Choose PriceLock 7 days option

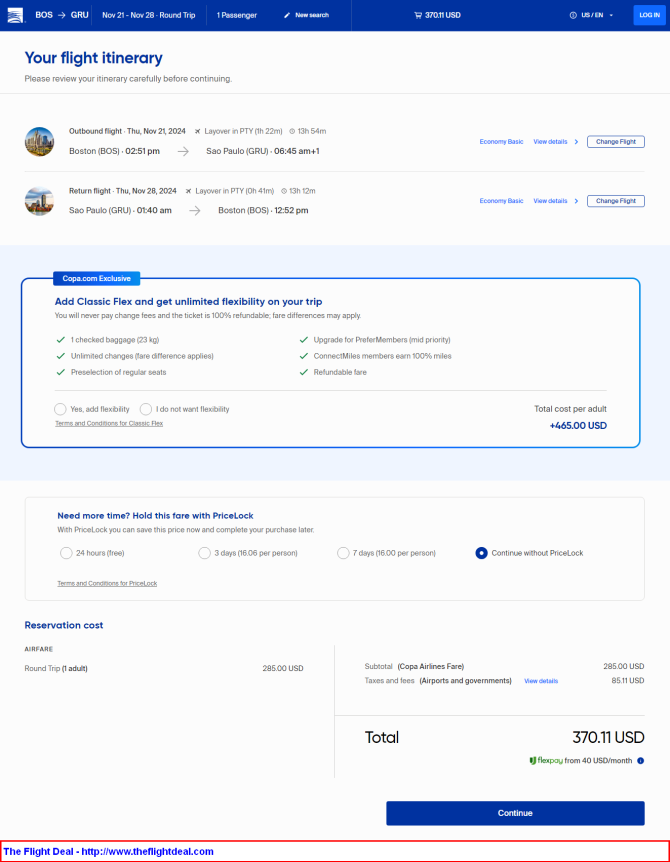343,553
